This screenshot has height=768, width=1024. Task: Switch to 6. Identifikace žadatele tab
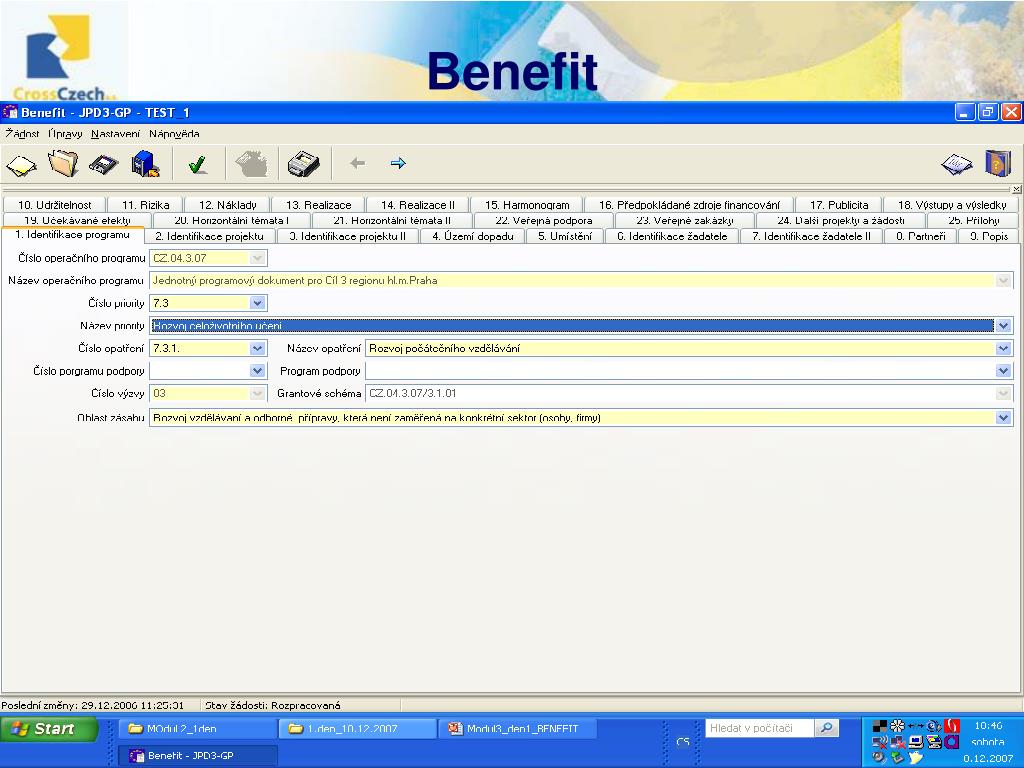click(x=672, y=236)
